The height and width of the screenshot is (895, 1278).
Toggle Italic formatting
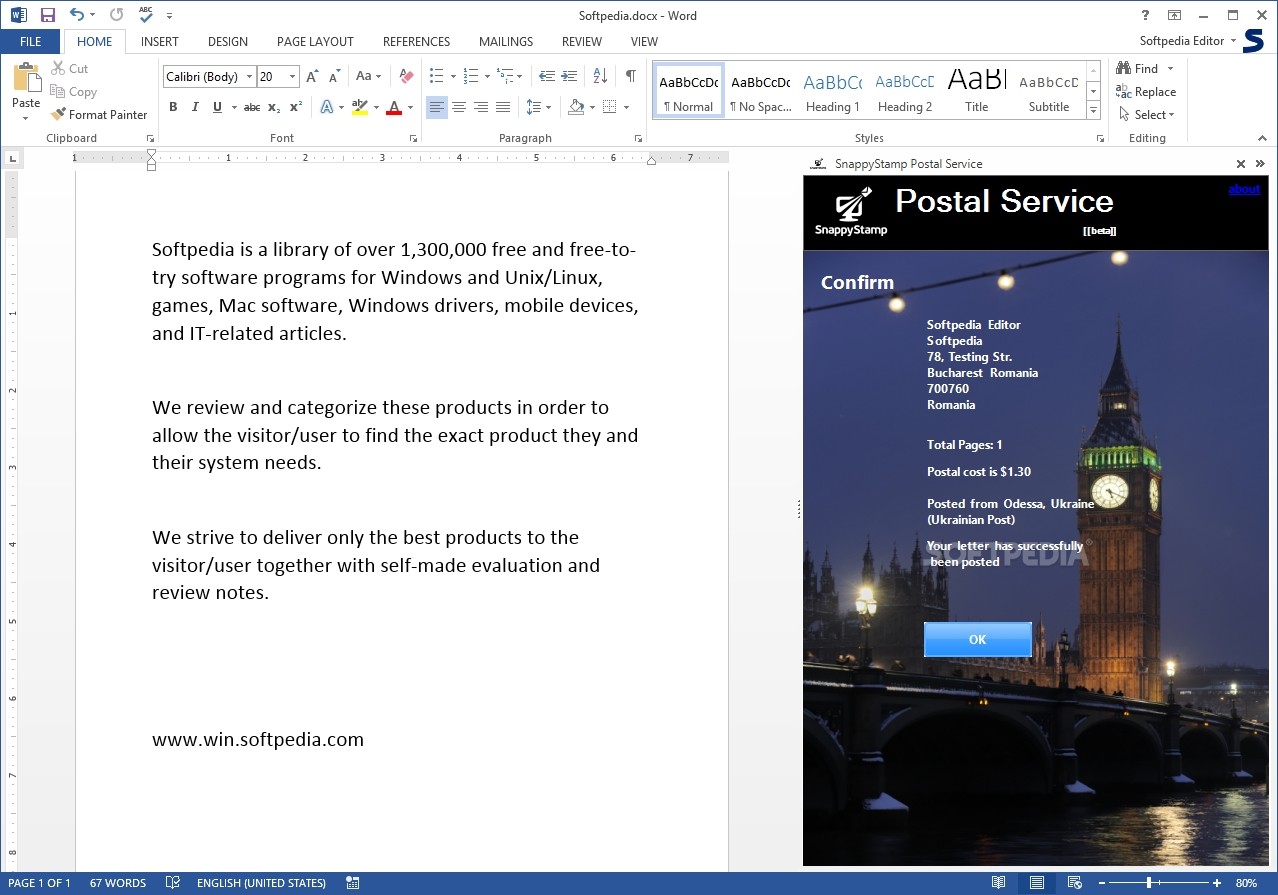(195, 107)
